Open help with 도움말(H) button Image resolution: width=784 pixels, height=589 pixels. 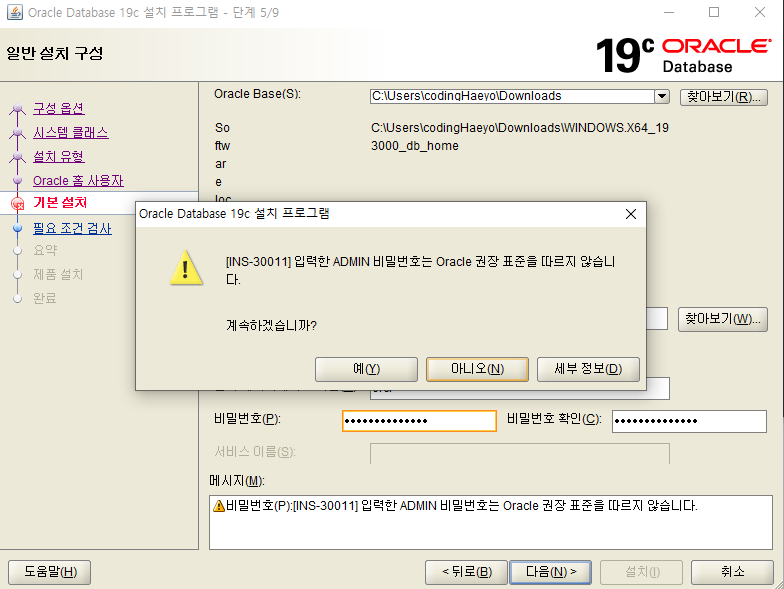[x=50, y=572]
